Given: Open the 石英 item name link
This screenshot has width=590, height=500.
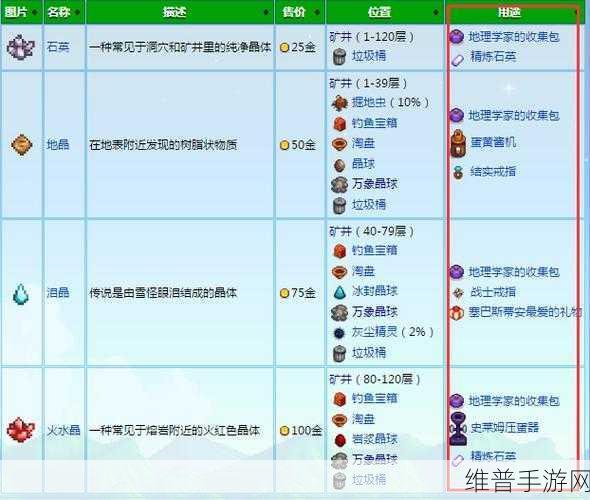Looking at the screenshot, I should pyautogui.click(x=58, y=47).
